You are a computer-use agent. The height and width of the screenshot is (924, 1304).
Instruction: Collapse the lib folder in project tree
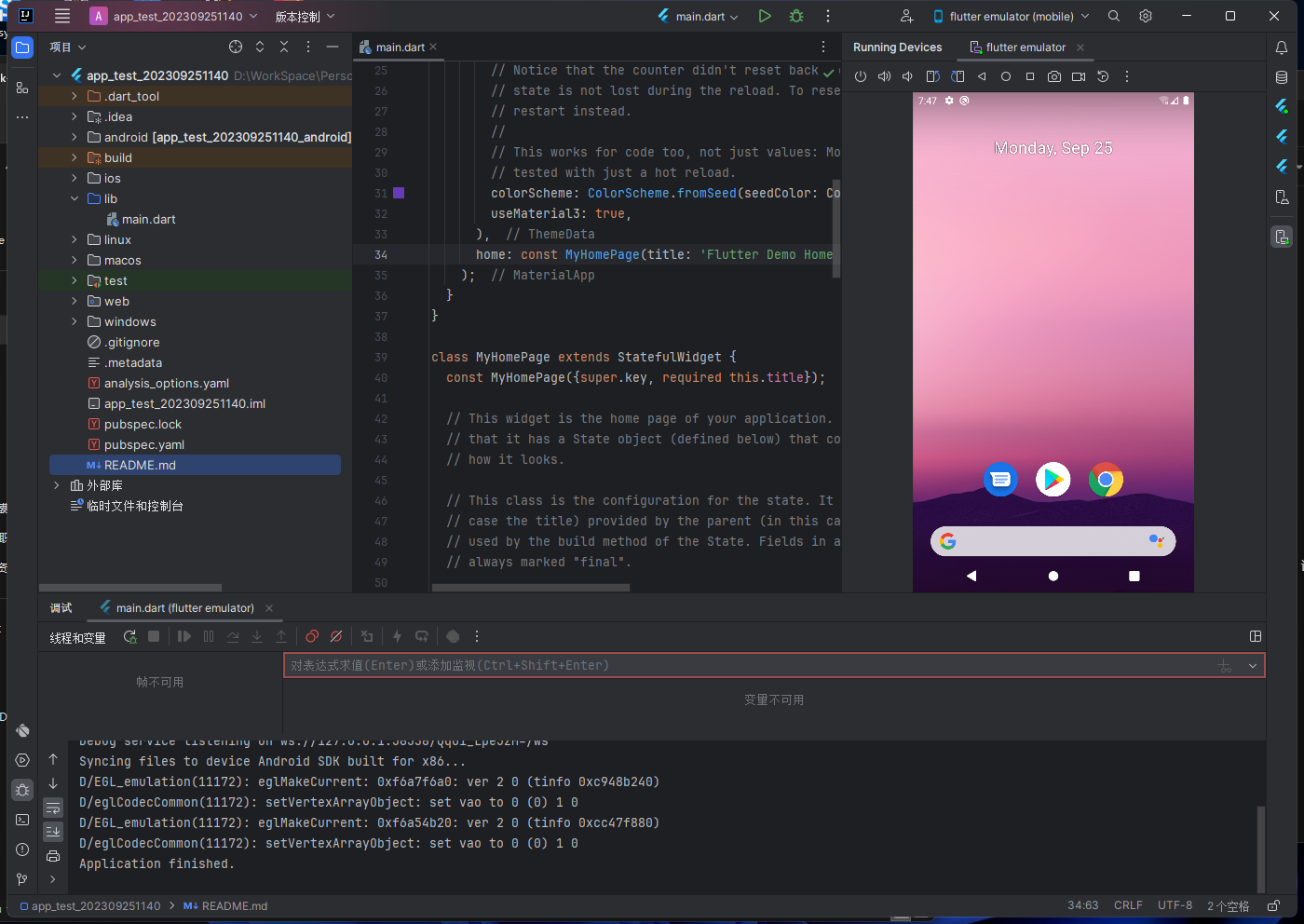tap(75, 198)
